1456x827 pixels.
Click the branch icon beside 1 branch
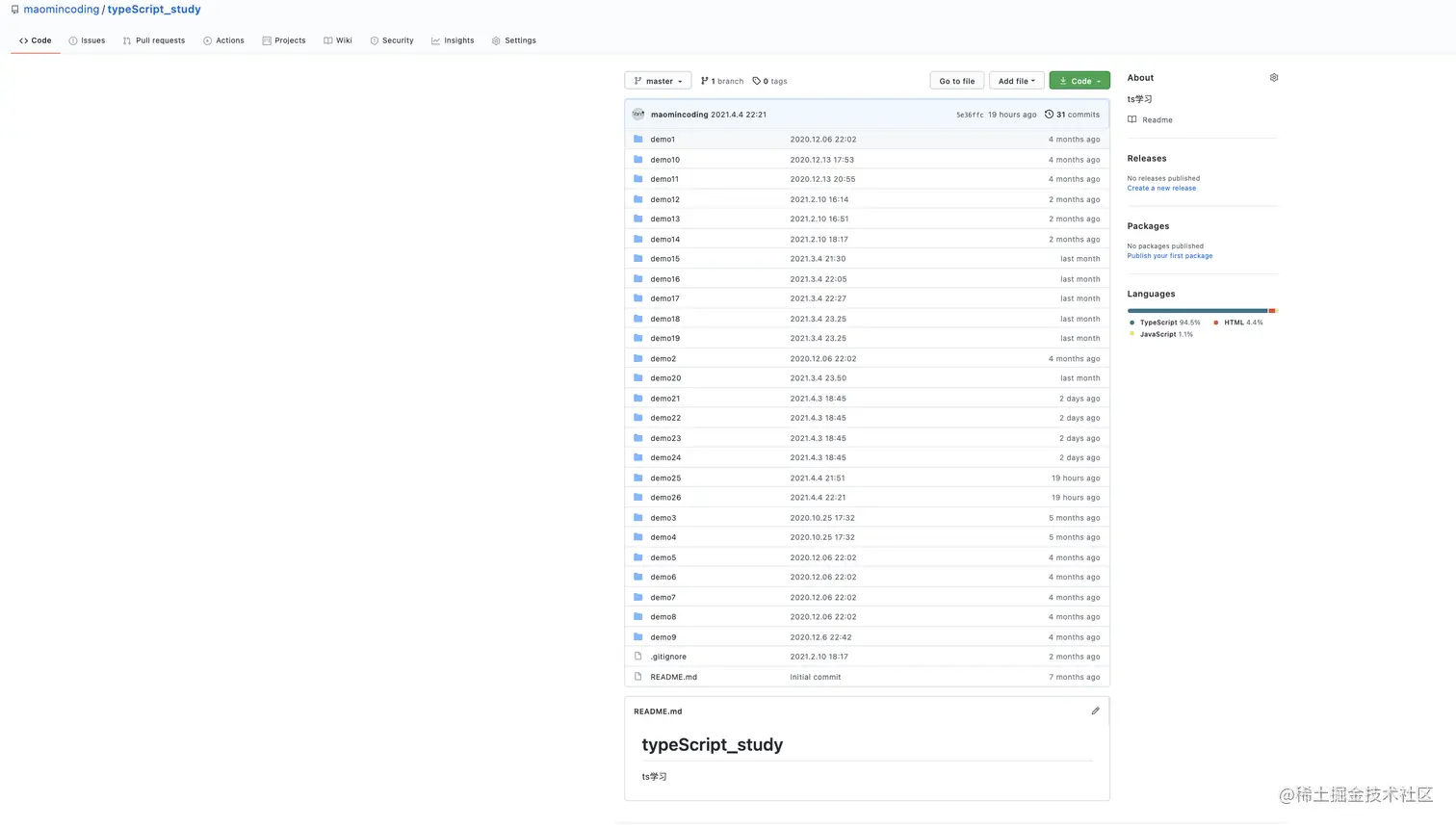pyautogui.click(x=704, y=81)
